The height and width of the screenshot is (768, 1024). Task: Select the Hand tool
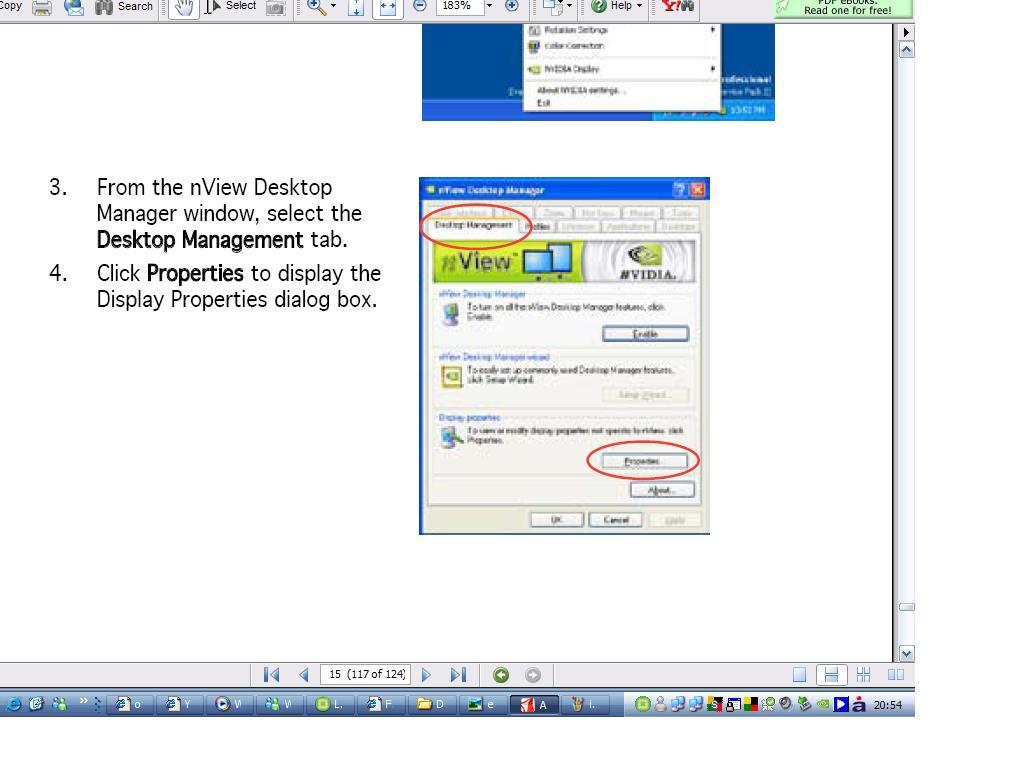tap(184, 8)
